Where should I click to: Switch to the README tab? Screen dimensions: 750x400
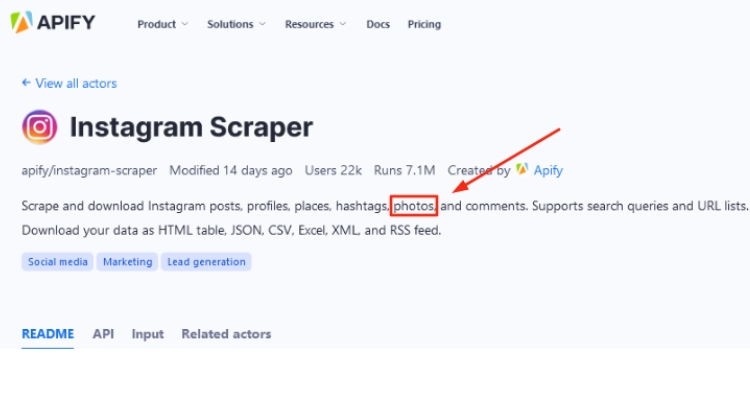click(x=48, y=334)
